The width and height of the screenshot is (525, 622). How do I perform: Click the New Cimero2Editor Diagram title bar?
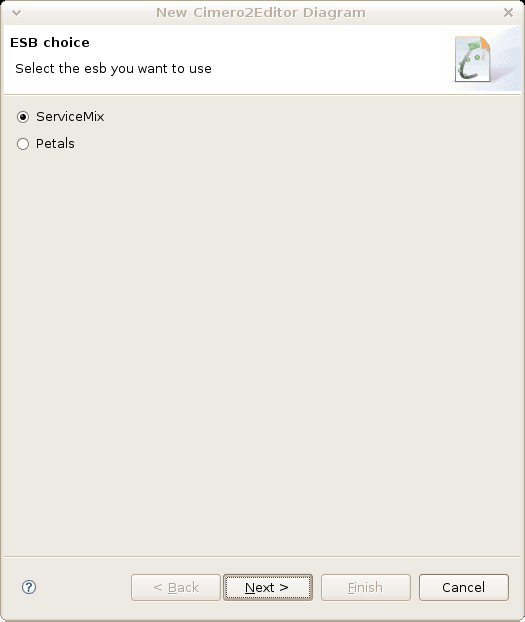click(261, 13)
